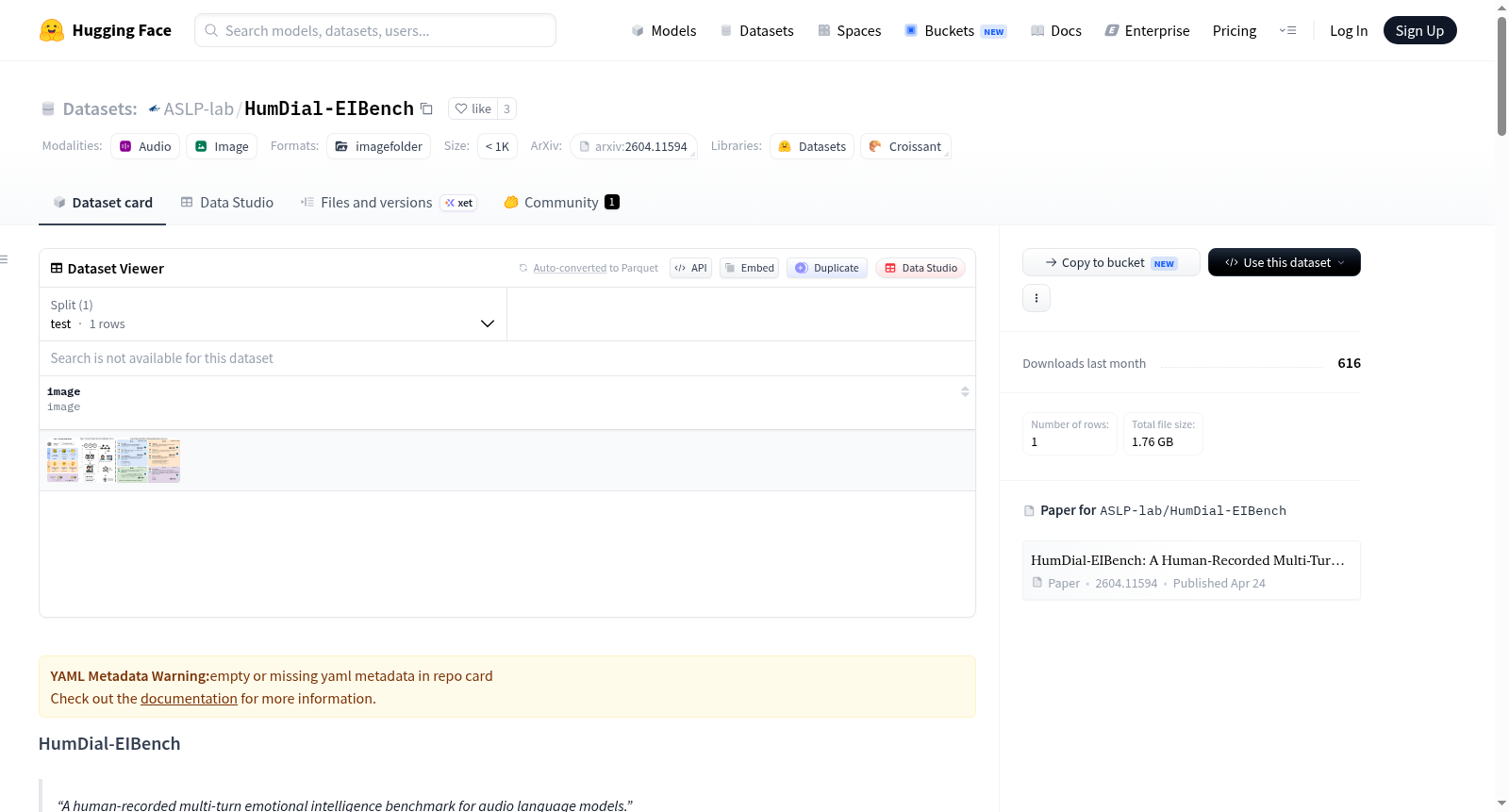Open the Files and versions tab

[389, 203]
